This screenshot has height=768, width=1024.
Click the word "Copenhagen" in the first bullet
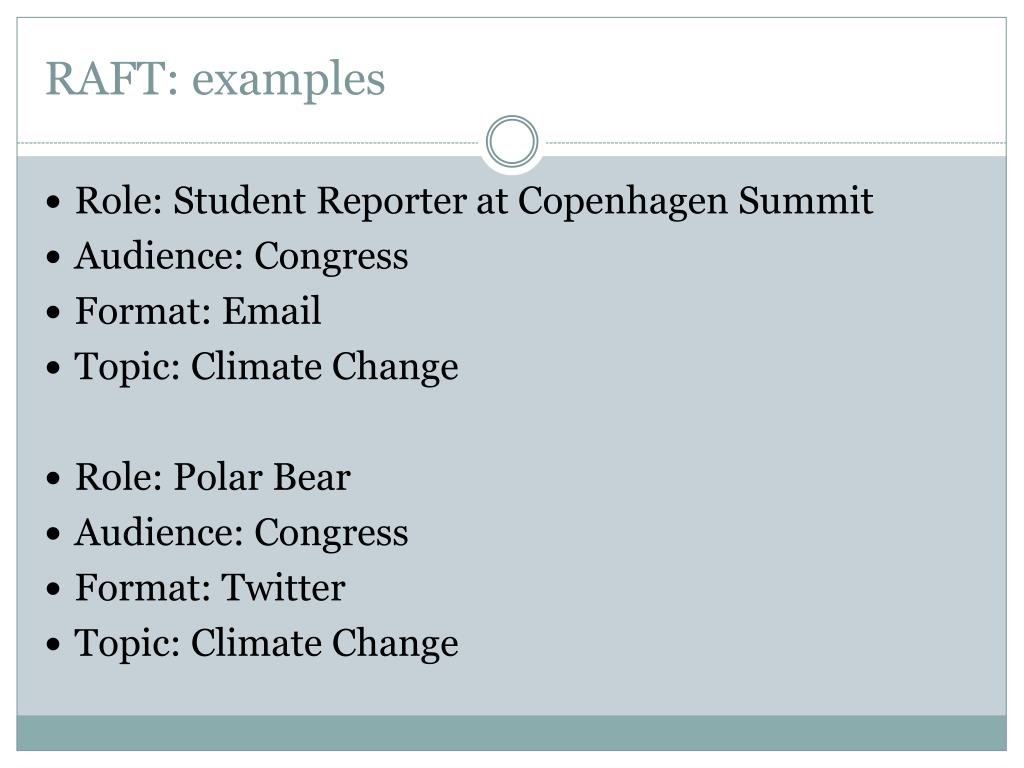click(622, 202)
